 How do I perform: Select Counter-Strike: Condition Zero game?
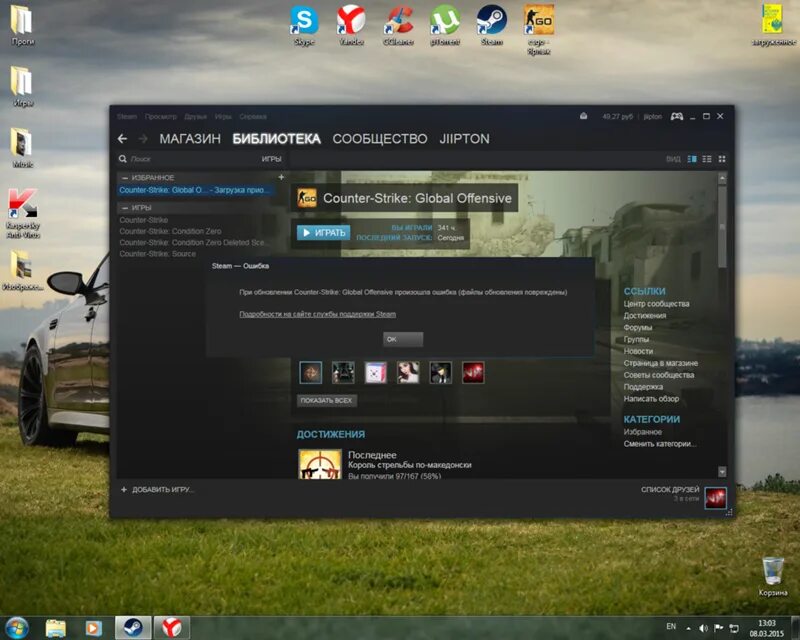[x=170, y=231]
